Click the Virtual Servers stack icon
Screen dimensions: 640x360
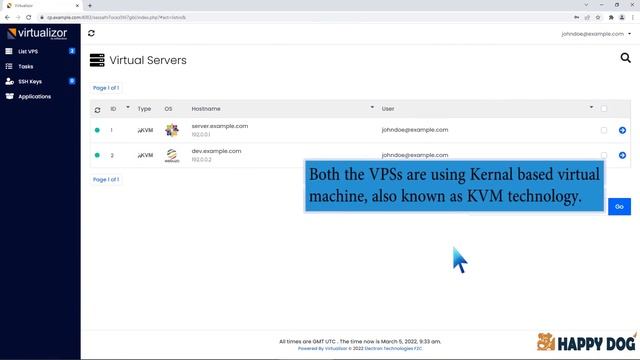pos(97,60)
